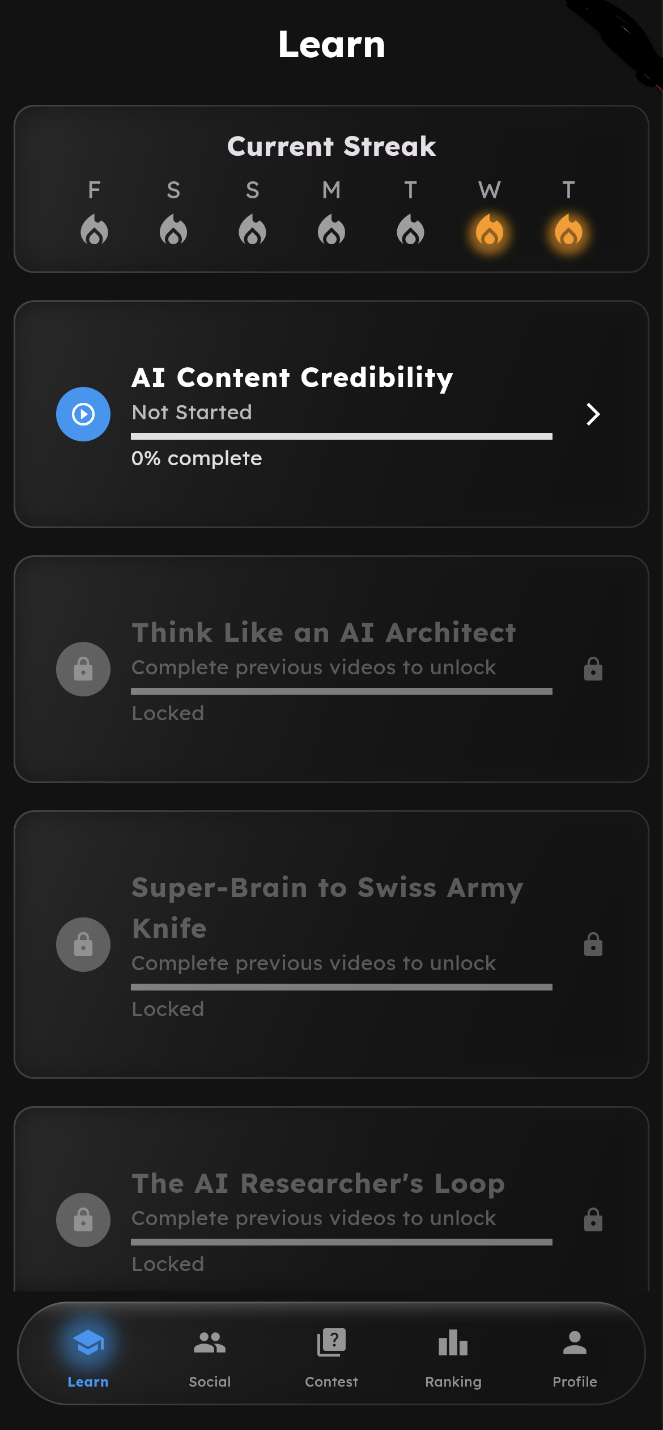Click Monday's unlit streak flame
This screenshot has width=663, height=1430.
pos(331,230)
